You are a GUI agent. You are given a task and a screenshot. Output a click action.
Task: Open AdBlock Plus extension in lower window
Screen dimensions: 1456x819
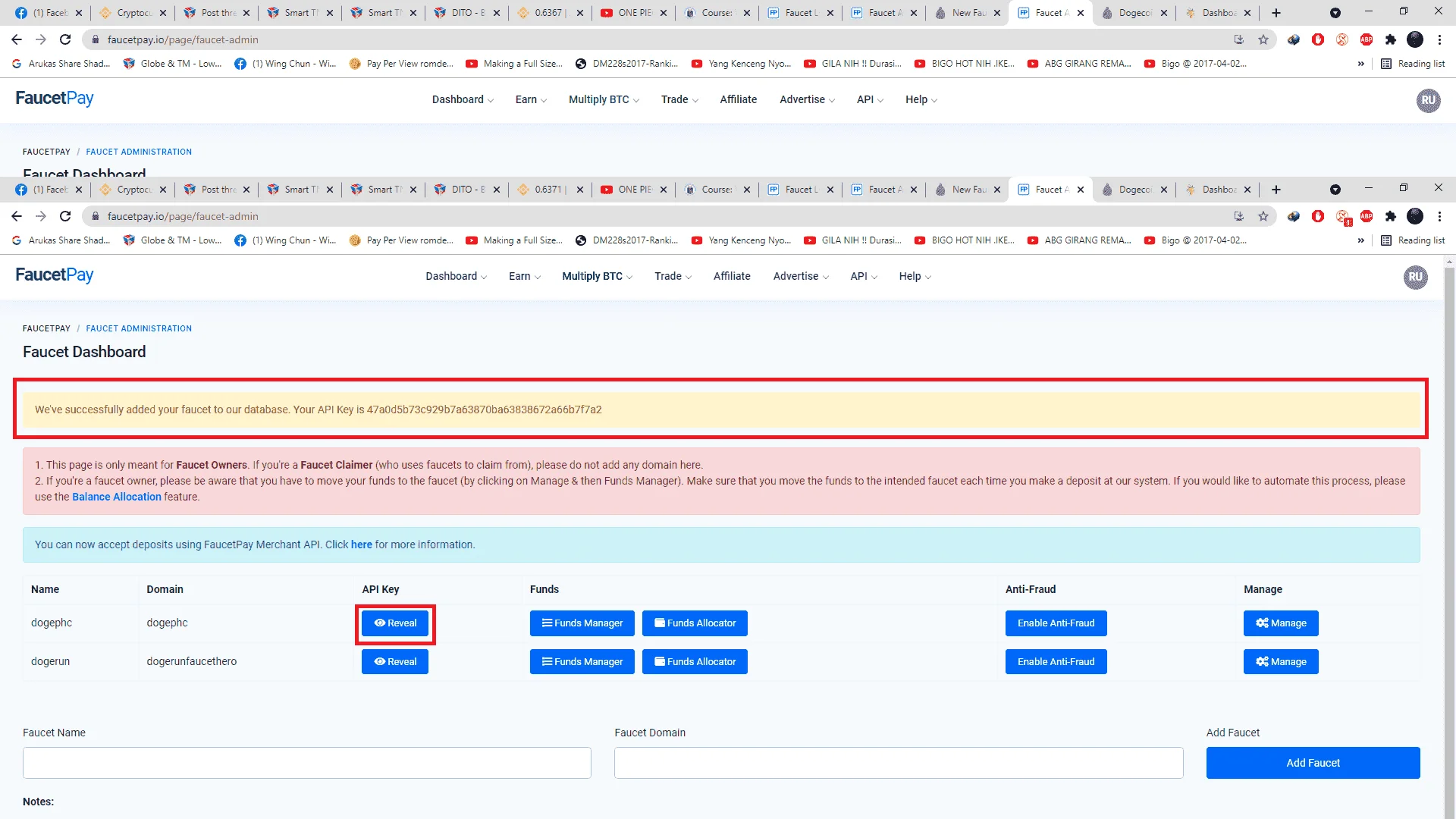[1367, 217]
